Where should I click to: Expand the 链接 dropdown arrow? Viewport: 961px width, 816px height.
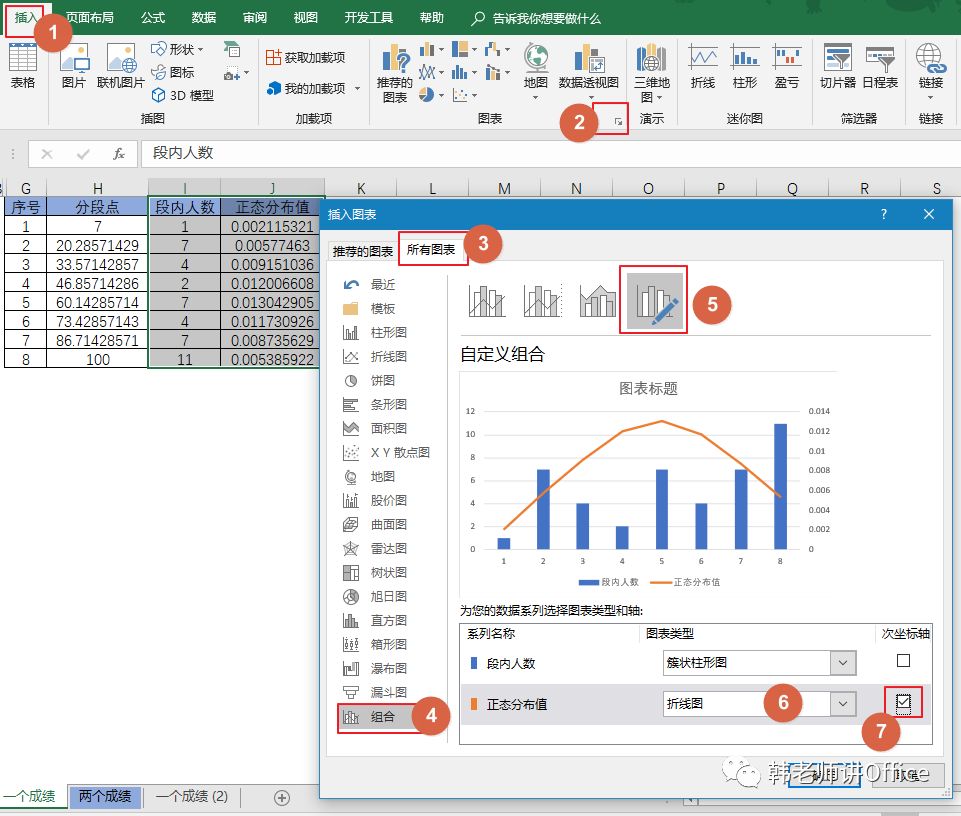930,97
